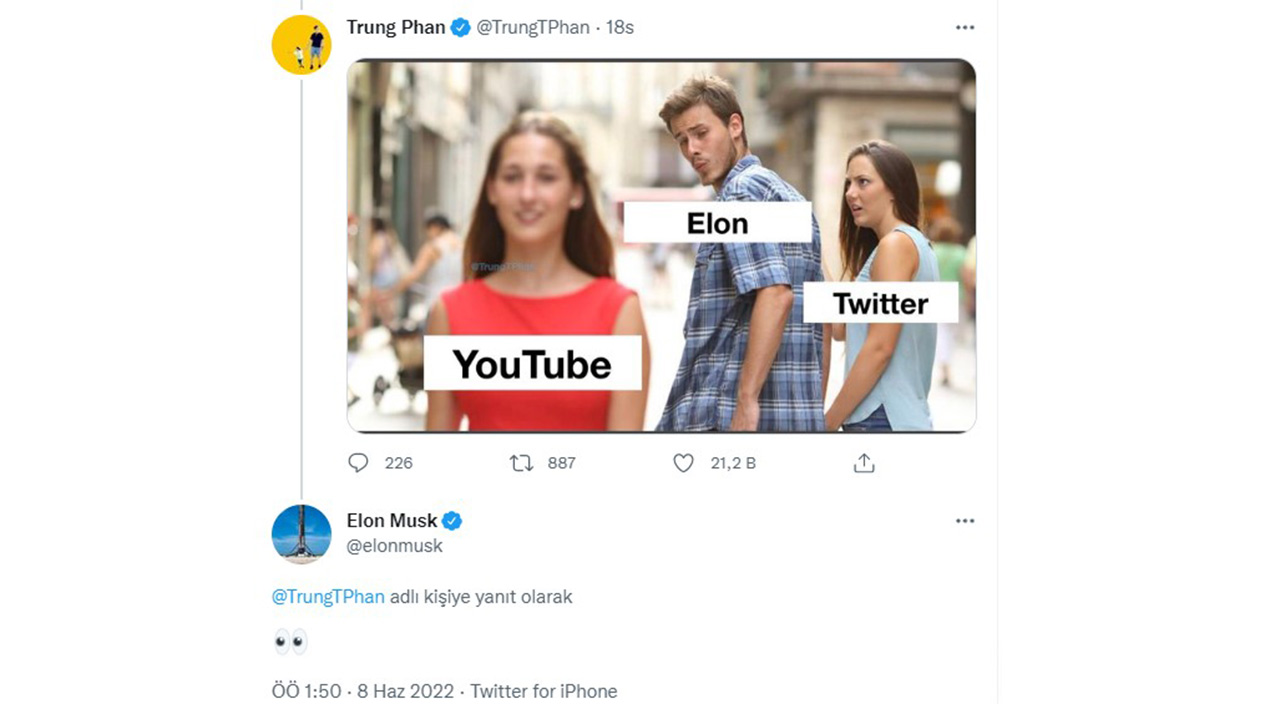Image resolution: width=1280 pixels, height=704 pixels.
Task: Open the Trung Phan display name
Action: [396, 28]
